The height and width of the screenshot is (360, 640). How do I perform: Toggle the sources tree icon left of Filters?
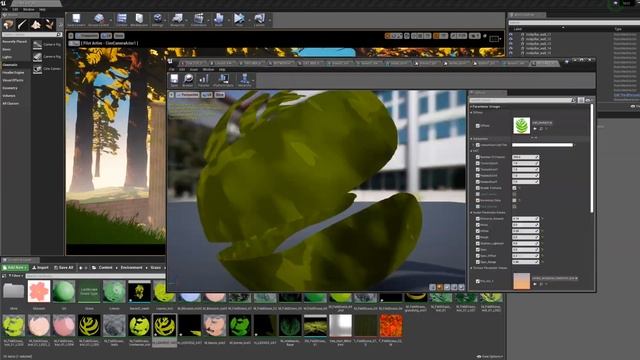click(x=4, y=276)
